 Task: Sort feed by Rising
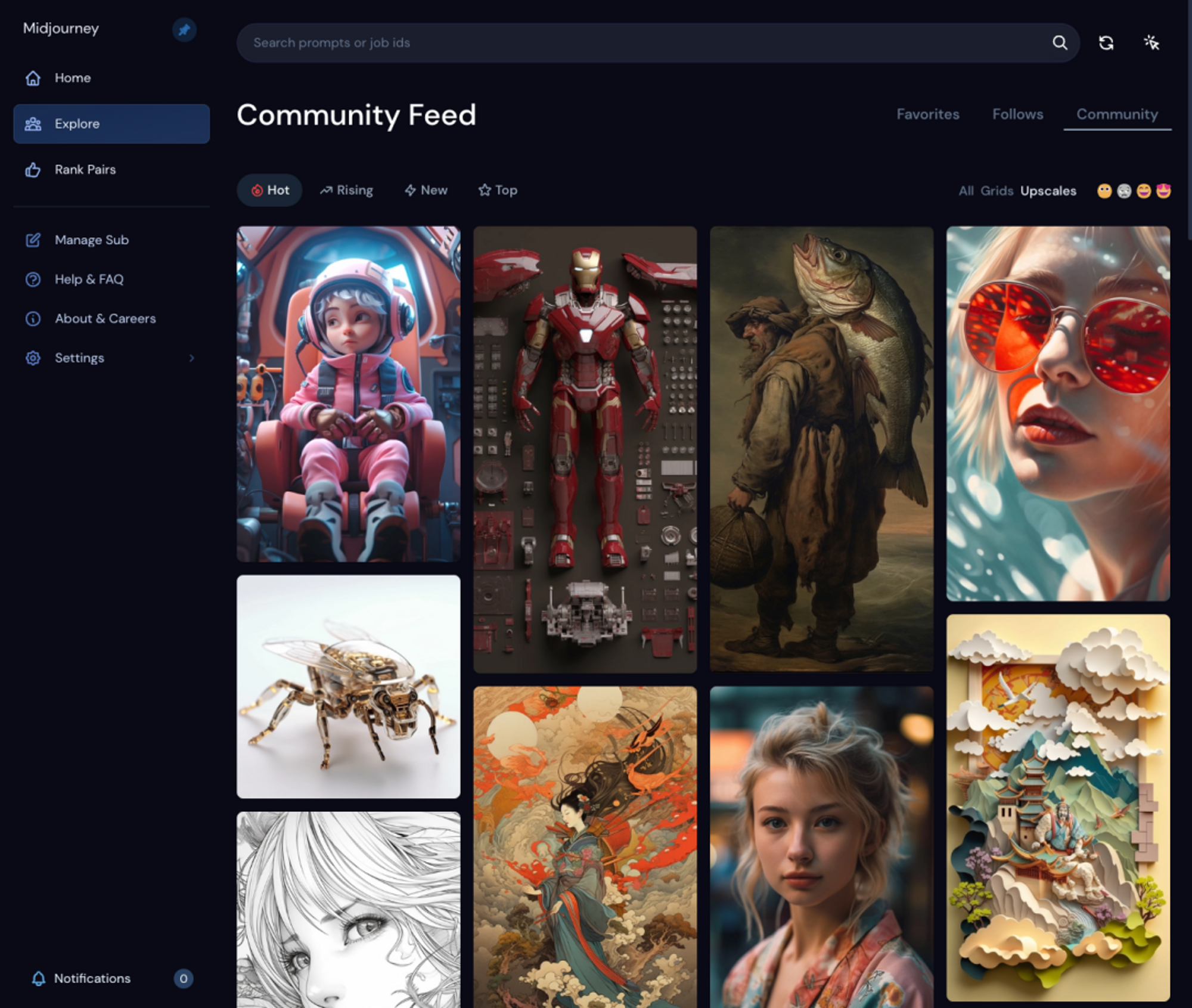[346, 190]
